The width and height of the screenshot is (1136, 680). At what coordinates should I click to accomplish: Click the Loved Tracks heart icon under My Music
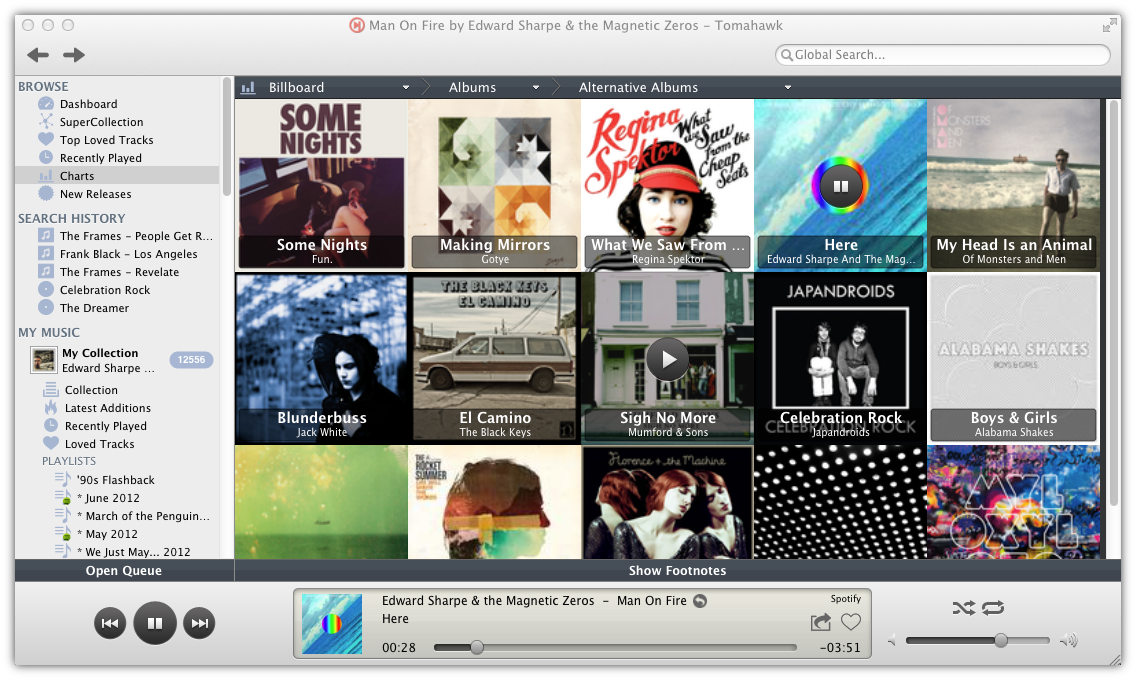(x=51, y=443)
